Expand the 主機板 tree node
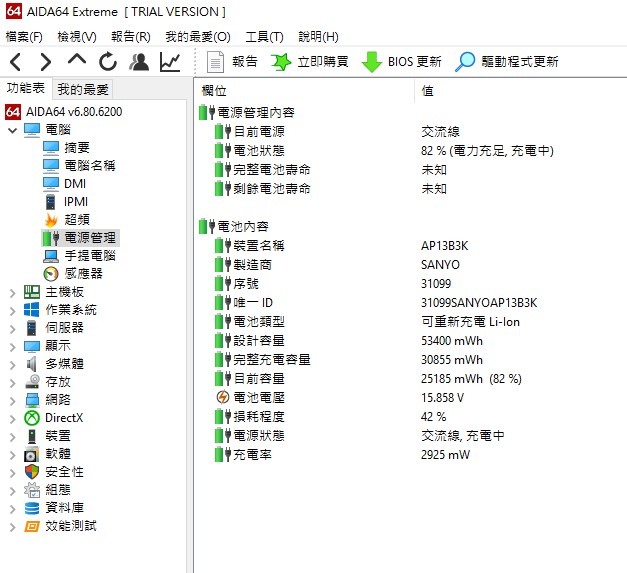This screenshot has height=573, width=627. 12,293
